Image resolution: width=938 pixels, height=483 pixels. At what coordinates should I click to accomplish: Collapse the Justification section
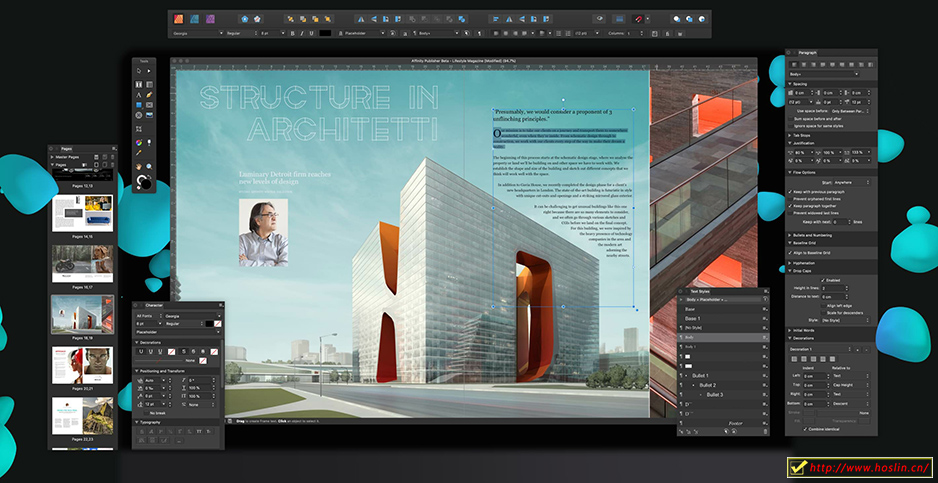pyautogui.click(x=789, y=143)
